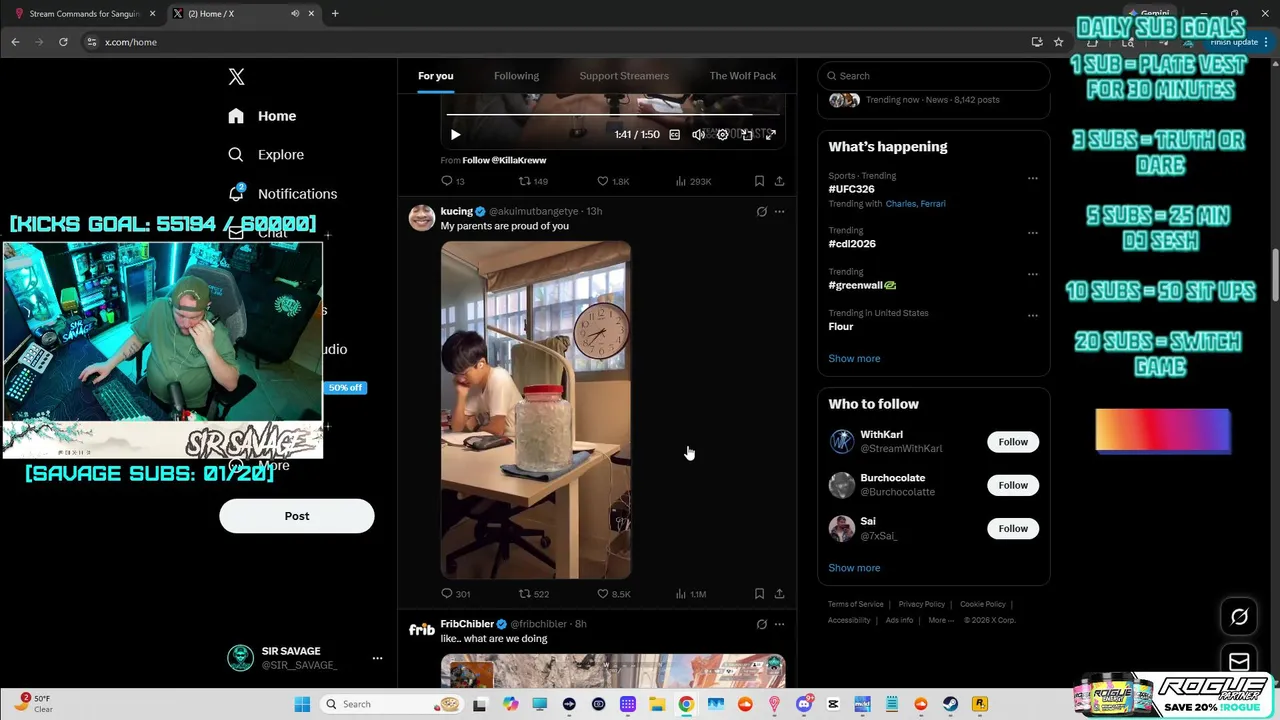Enter video fullscreen mode
1280x720 pixels.
(770, 135)
